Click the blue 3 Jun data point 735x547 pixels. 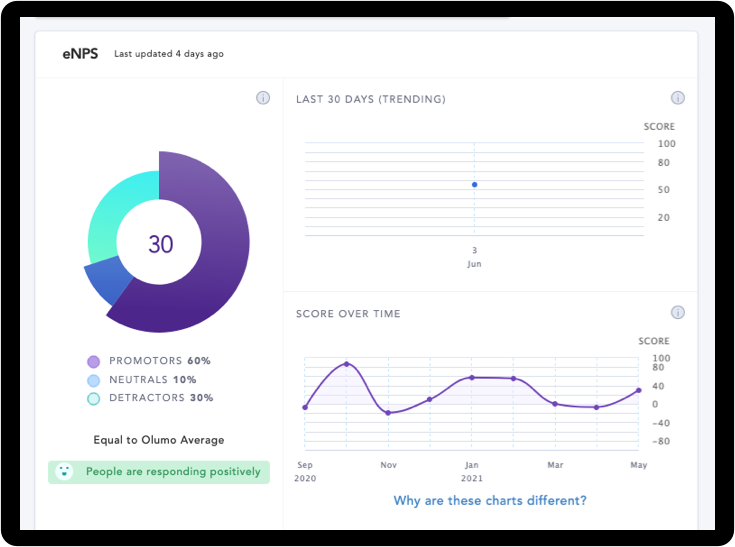(474, 185)
